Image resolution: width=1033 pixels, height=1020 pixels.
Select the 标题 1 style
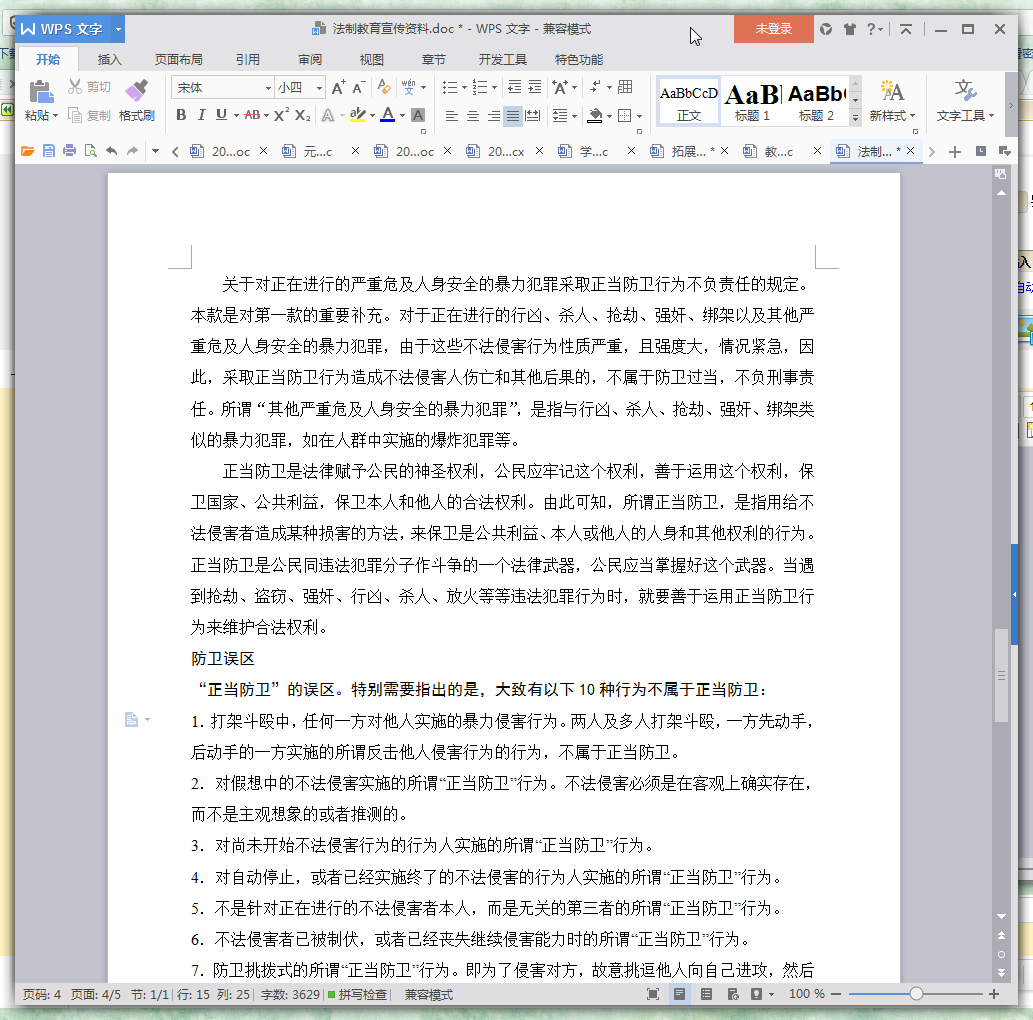click(x=752, y=102)
